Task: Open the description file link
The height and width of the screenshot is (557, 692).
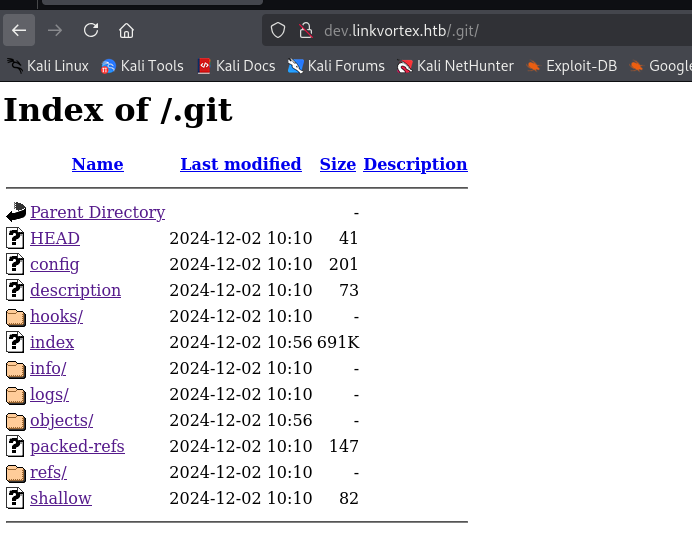Action: [x=75, y=290]
